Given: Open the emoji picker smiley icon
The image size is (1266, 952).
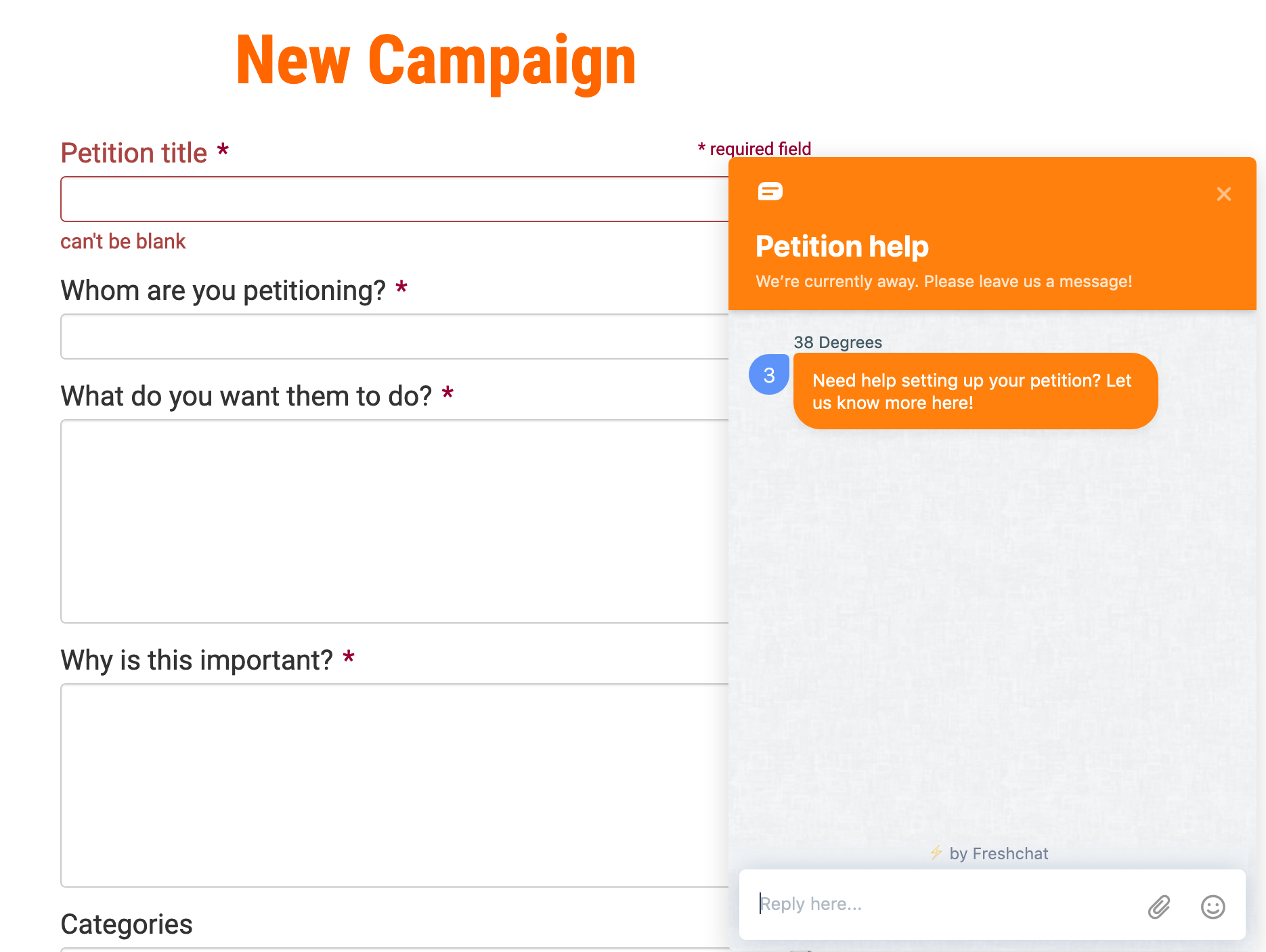Looking at the screenshot, I should click(1213, 907).
